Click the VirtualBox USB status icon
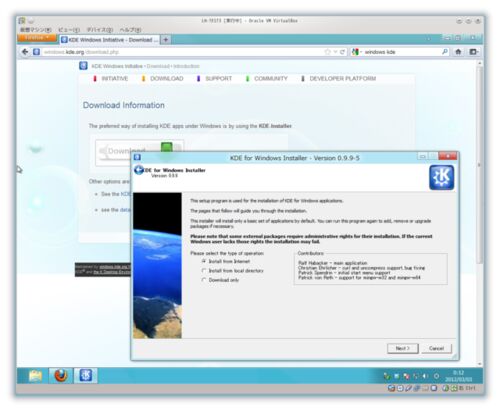 pyautogui.click(x=408, y=388)
